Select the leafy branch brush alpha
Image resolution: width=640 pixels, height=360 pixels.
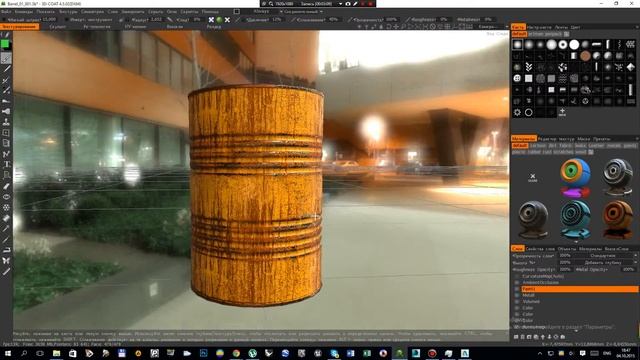tap(529, 67)
